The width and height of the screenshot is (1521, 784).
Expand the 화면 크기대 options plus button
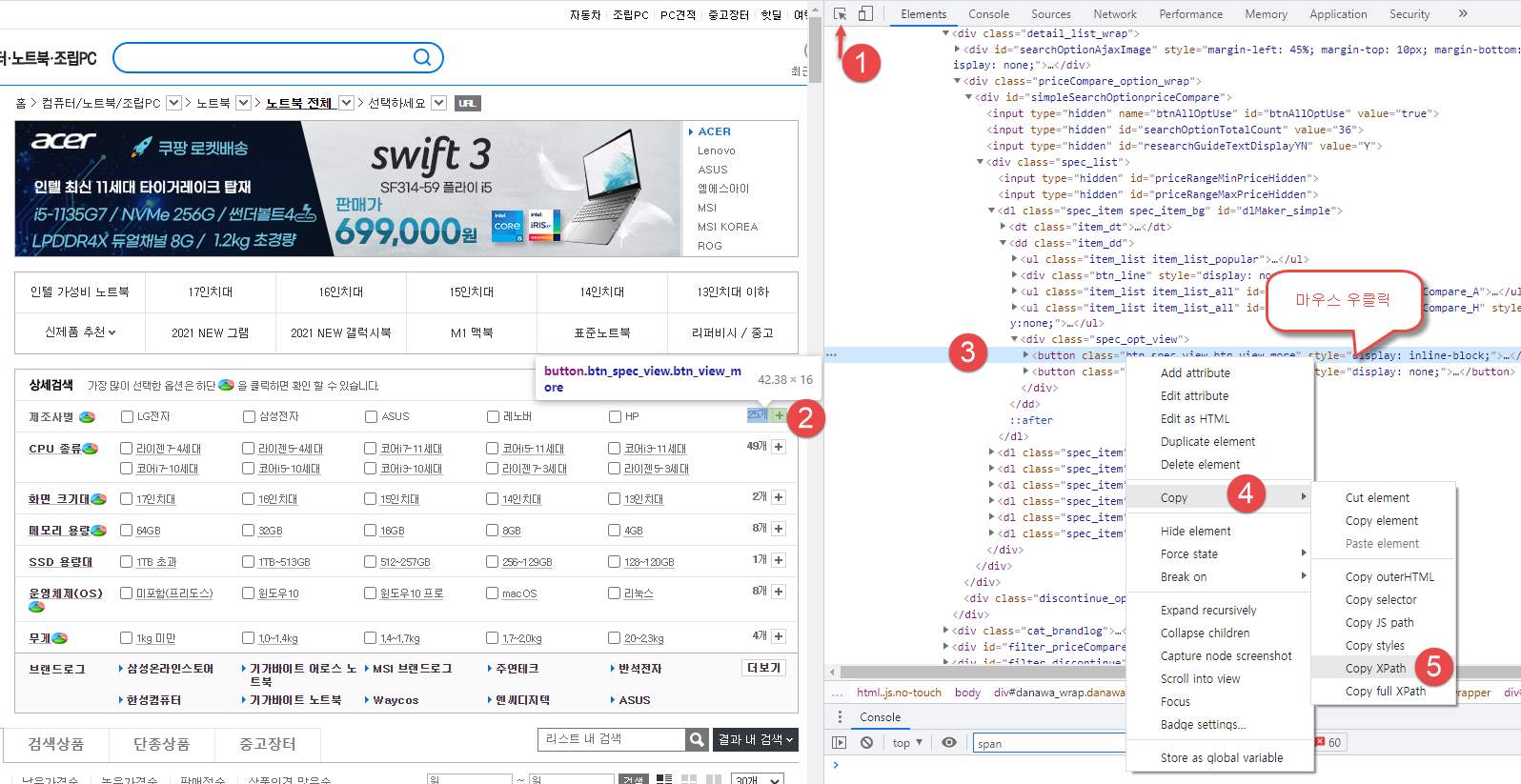[x=779, y=497]
